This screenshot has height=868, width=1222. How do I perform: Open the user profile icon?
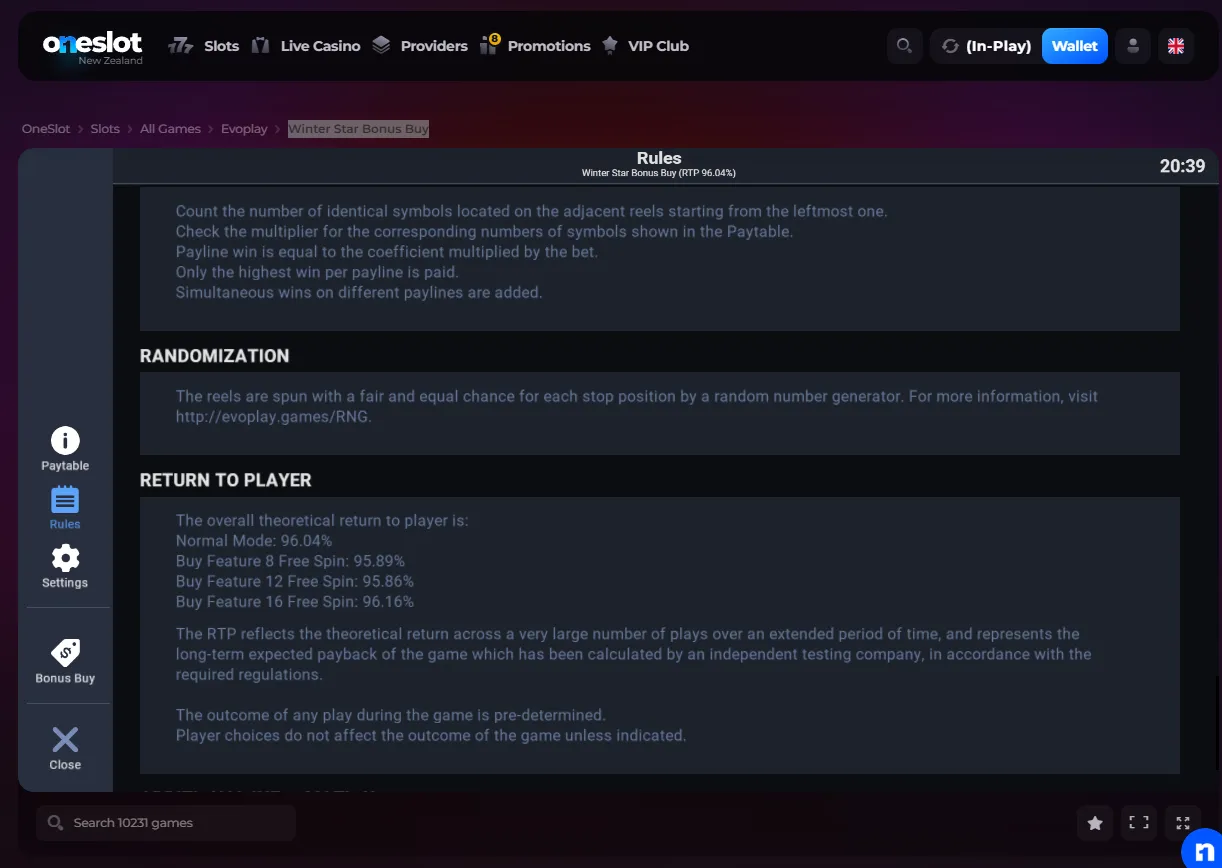(x=1133, y=46)
